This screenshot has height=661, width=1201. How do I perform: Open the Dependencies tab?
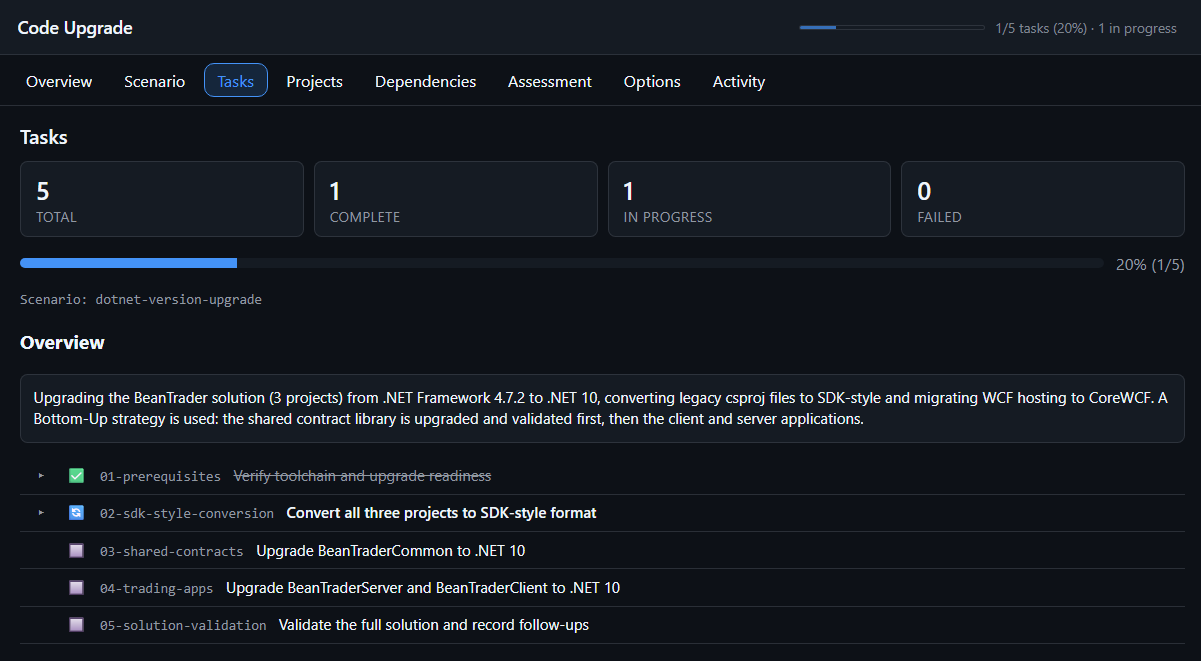(425, 81)
